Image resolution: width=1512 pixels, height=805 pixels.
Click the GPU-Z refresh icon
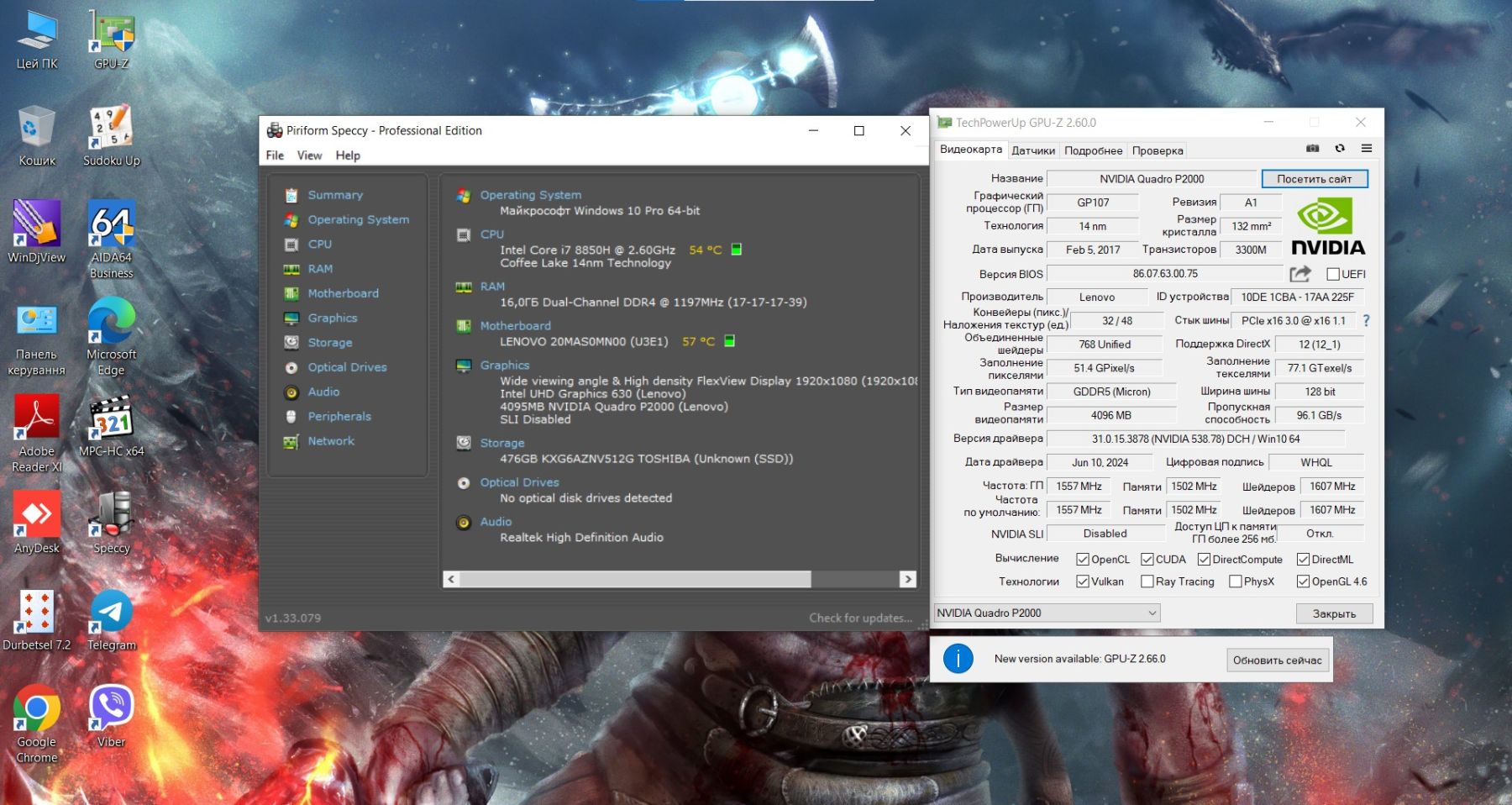[1340, 149]
